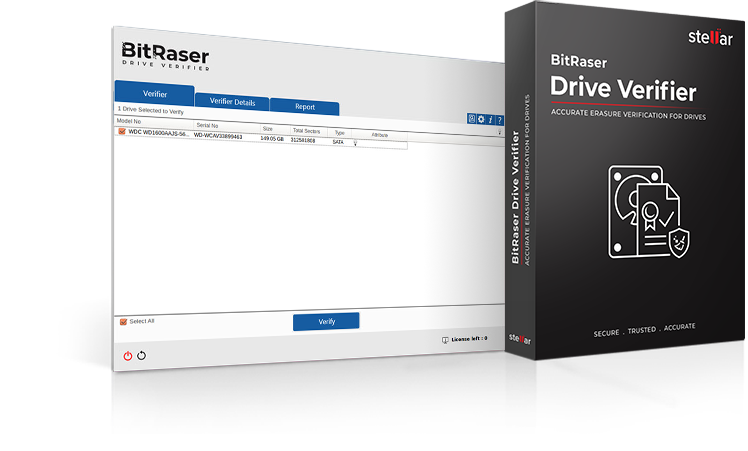Toggle the Select All checkbox
The image size is (748, 451).
[124, 322]
